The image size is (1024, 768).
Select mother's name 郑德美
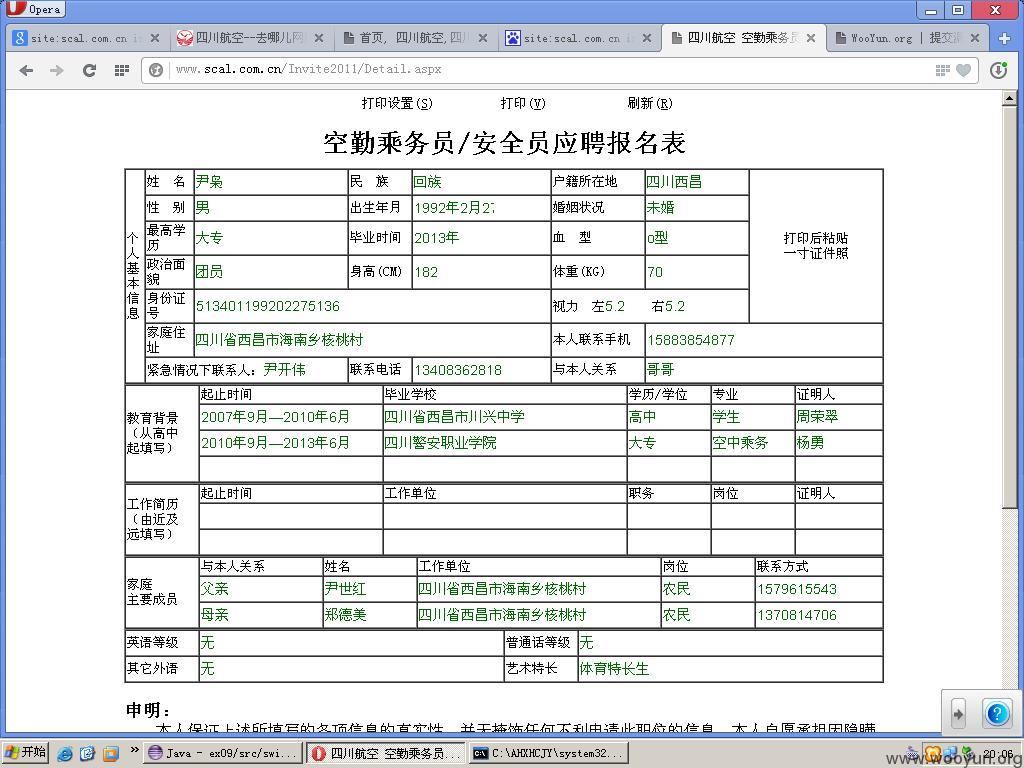(345, 615)
